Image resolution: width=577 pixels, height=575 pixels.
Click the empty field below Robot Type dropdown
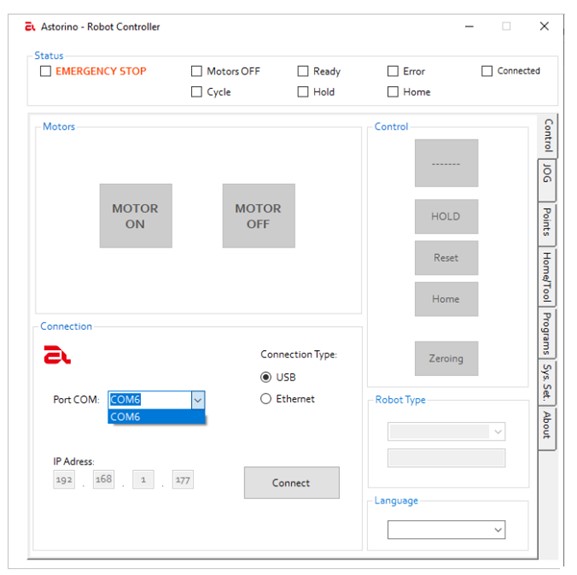click(x=446, y=458)
